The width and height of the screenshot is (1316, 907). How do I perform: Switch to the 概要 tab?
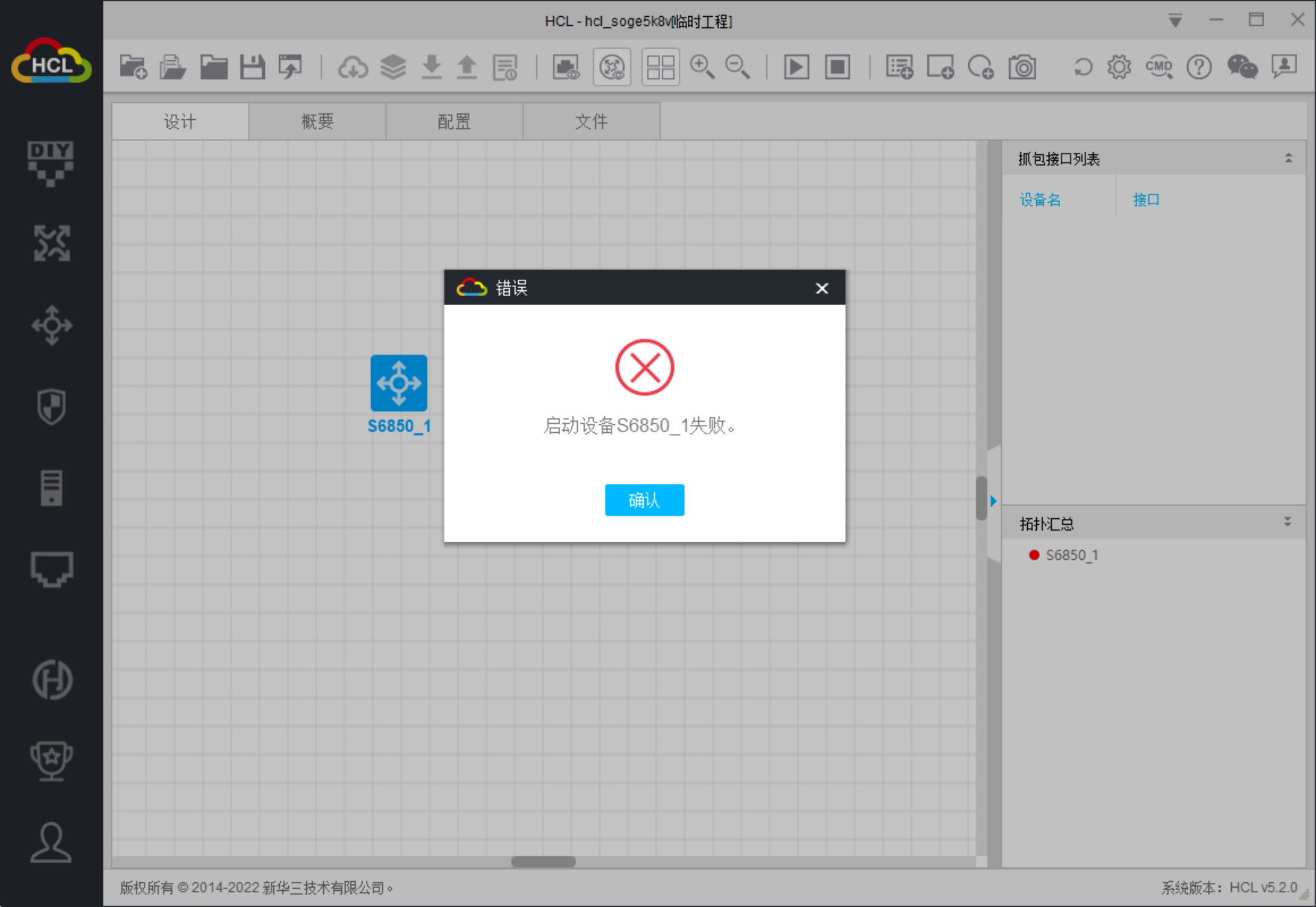(317, 122)
